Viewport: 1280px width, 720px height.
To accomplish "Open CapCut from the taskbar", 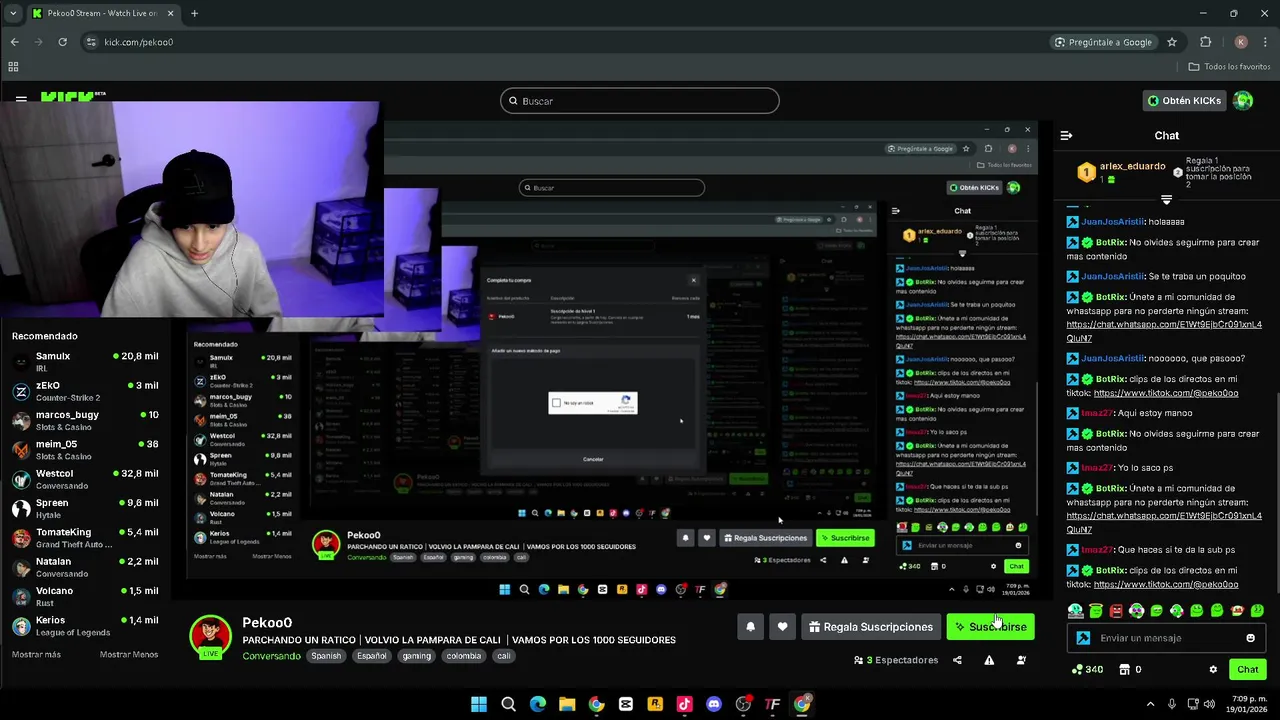I will pyautogui.click(x=625, y=704).
